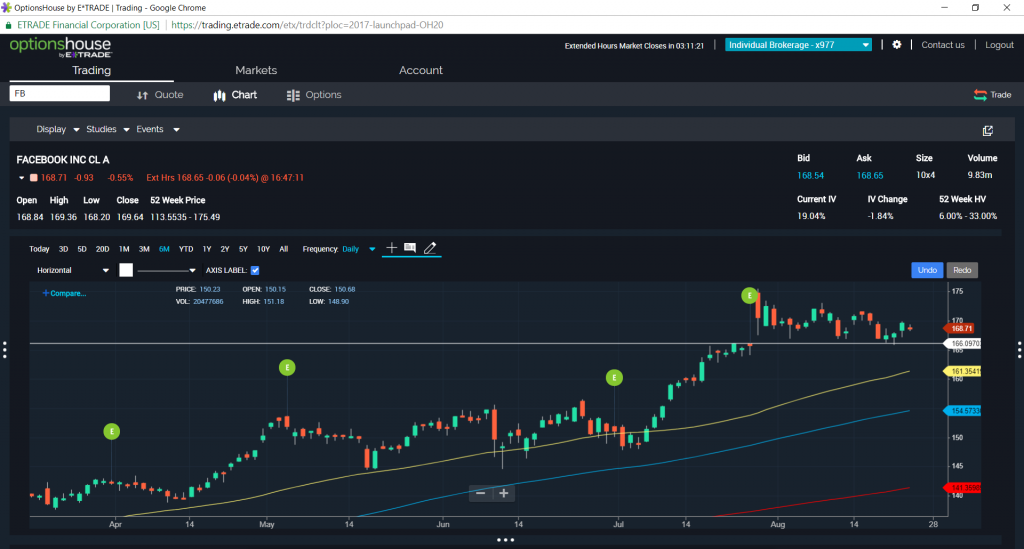Click earnings marker near April

[112, 431]
